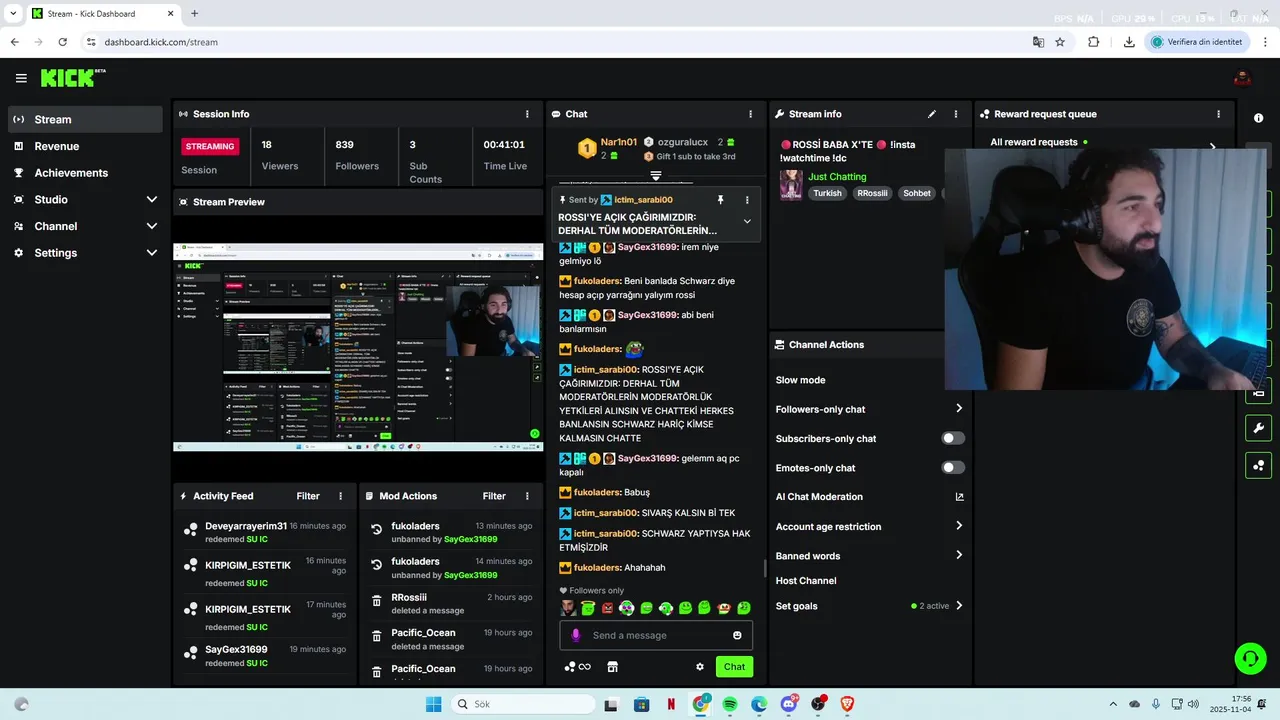Click Slow mode channel action
Screen dimensions: 1280x720
pos(800,380)
